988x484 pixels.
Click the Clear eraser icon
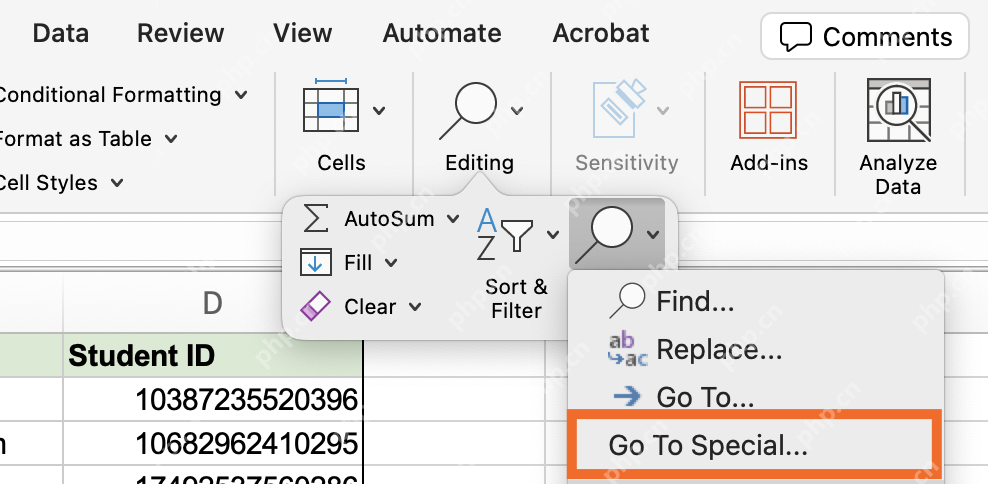point(315,306)
